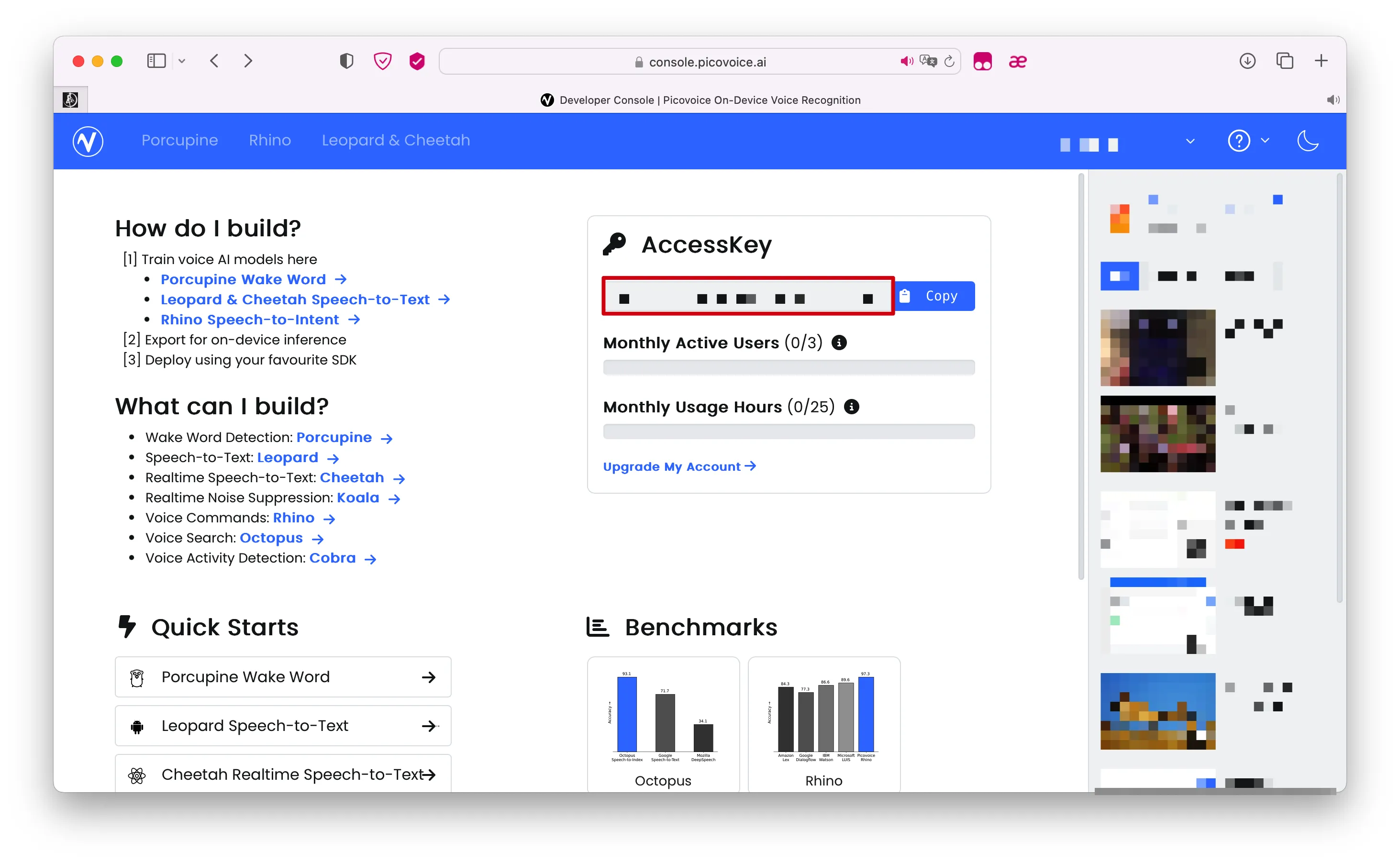Copy the AccessKey

click(934, 296)
